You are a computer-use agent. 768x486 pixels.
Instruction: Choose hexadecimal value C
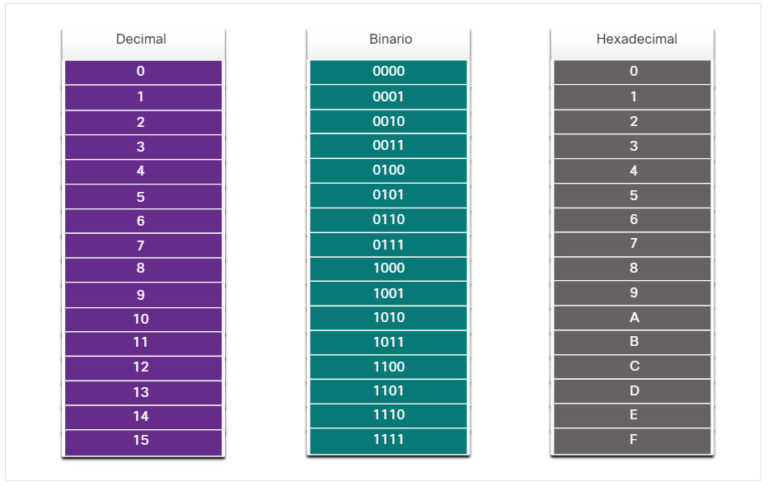[632, 367]
